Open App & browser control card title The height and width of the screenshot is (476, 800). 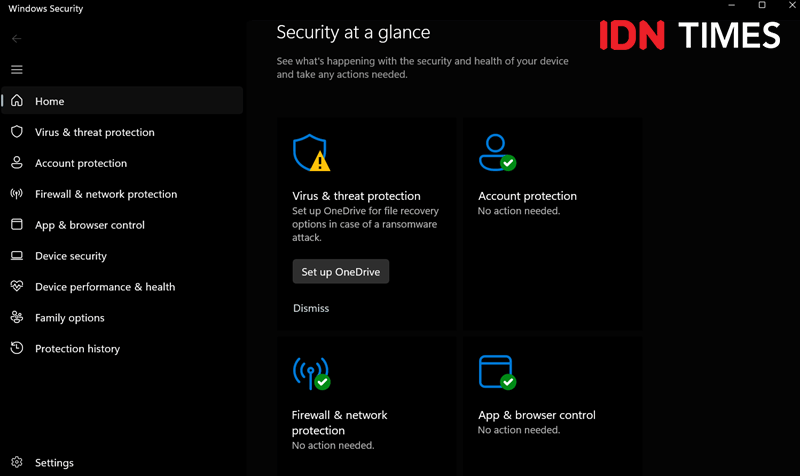[536, 415]
